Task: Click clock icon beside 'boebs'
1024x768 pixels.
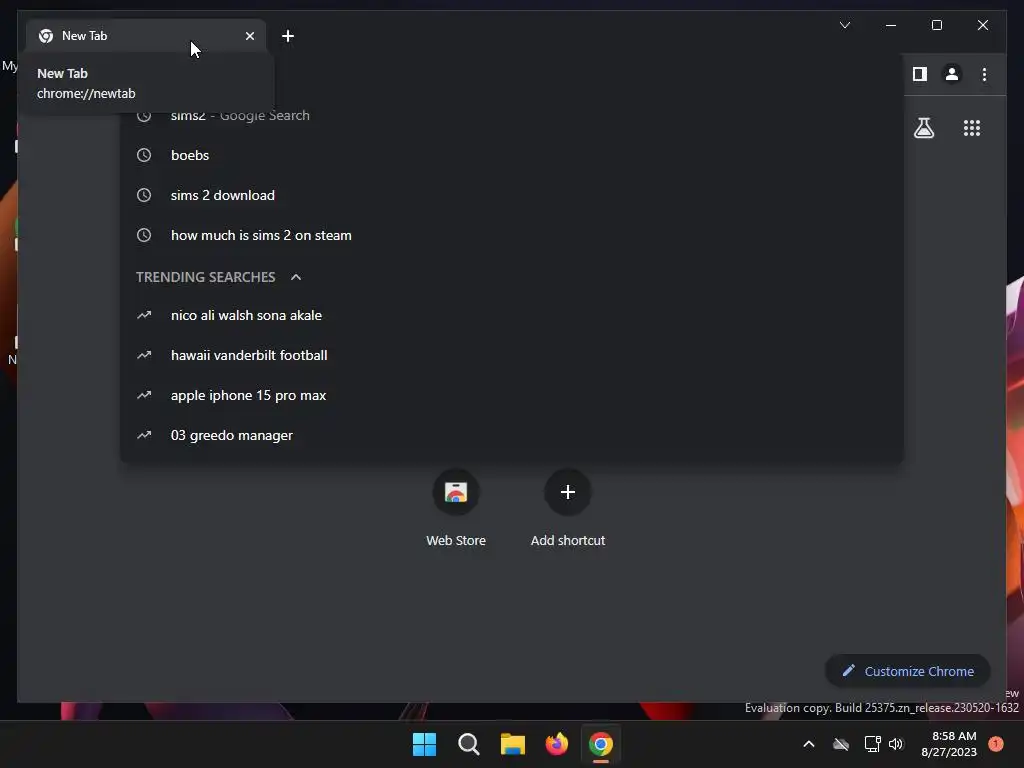Action: [144, 155]
